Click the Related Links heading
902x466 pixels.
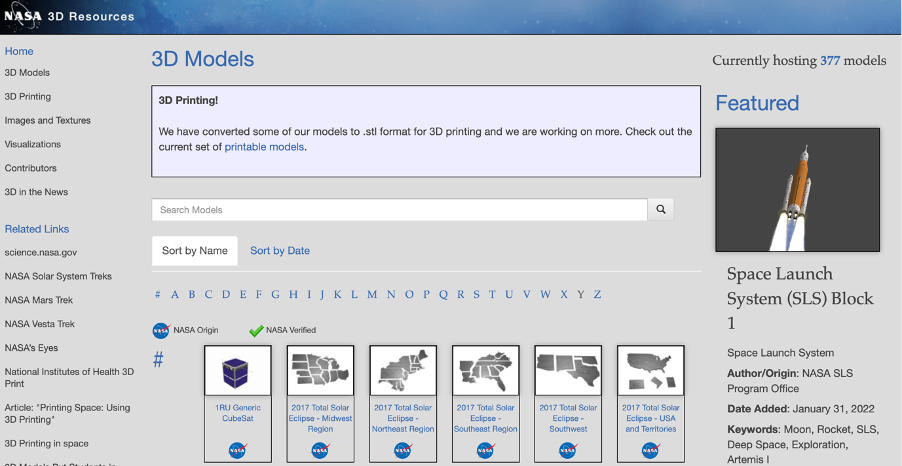tap(37, 229)
